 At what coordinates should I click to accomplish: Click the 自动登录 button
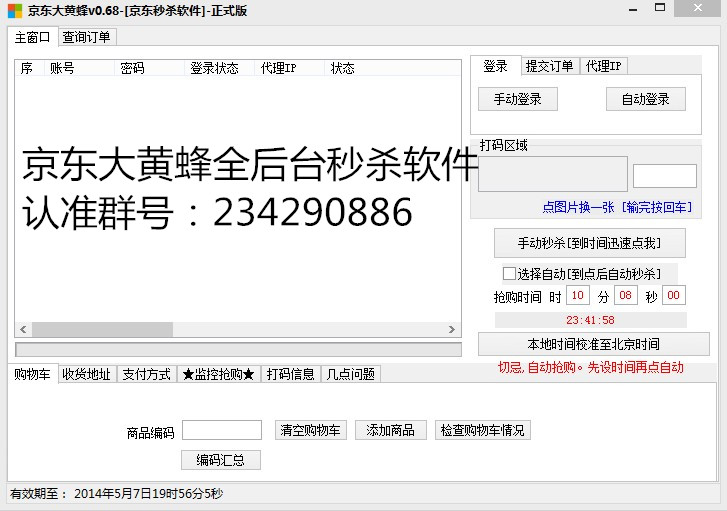(645, 99)
